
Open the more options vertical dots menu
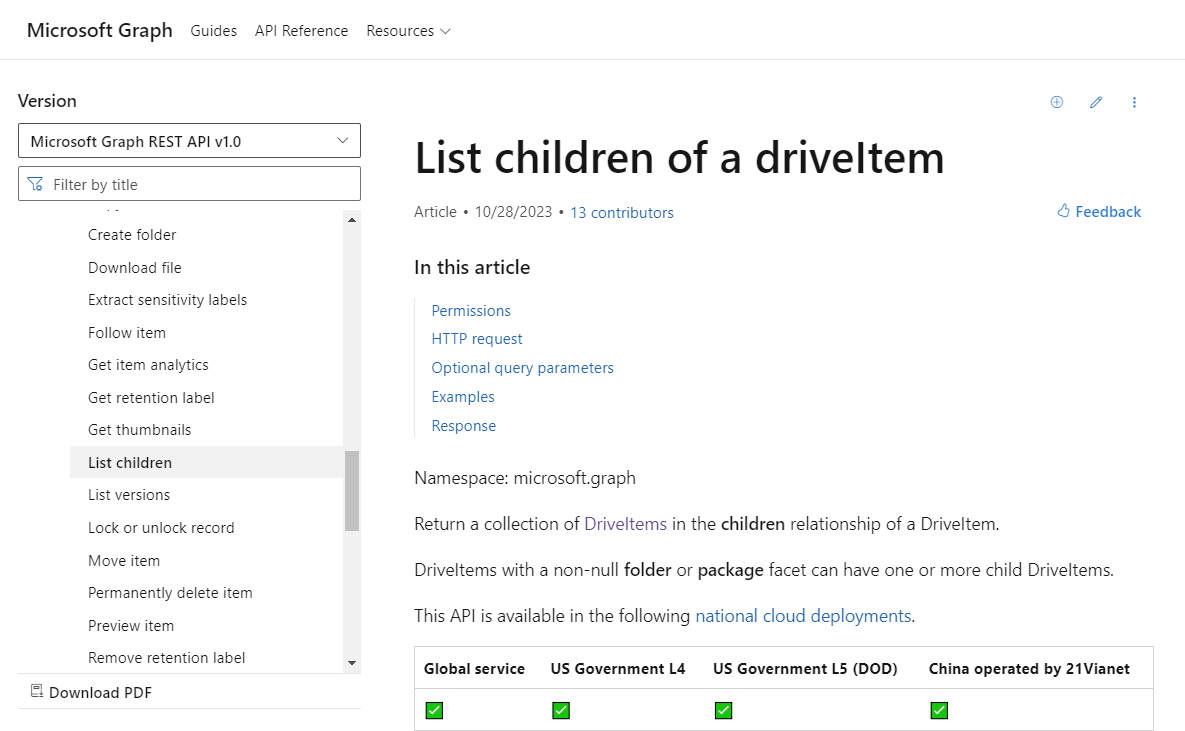pyautogui.click(x=1134, y=102)
